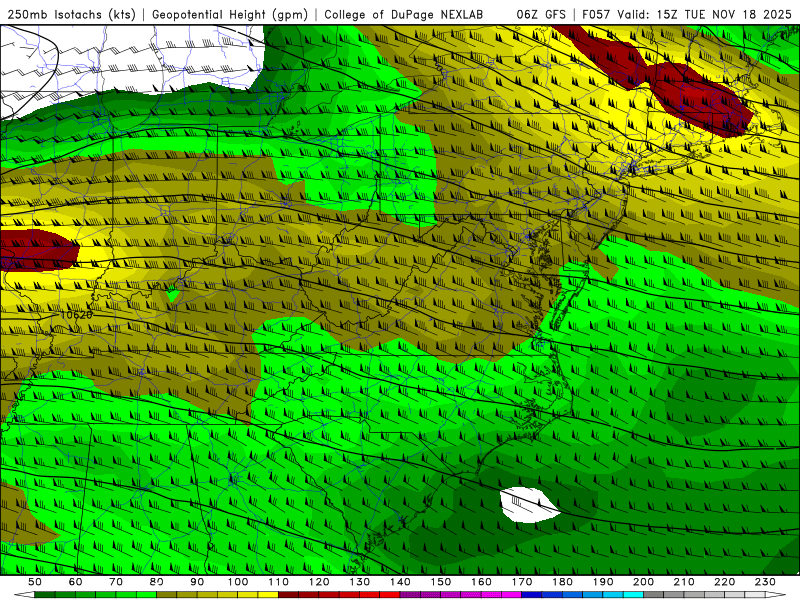Click the '10620' height contour label
Image resolution: width=800 pixels, height=600 pixels.
77,315
